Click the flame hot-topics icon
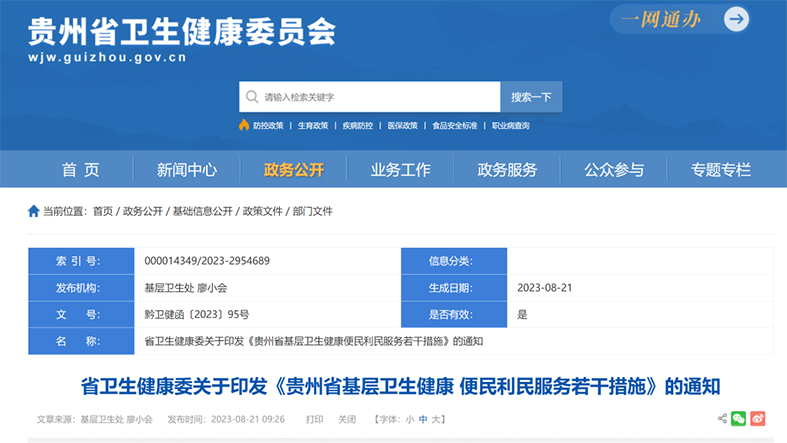 pyautogui.click(x=244, y=125)
